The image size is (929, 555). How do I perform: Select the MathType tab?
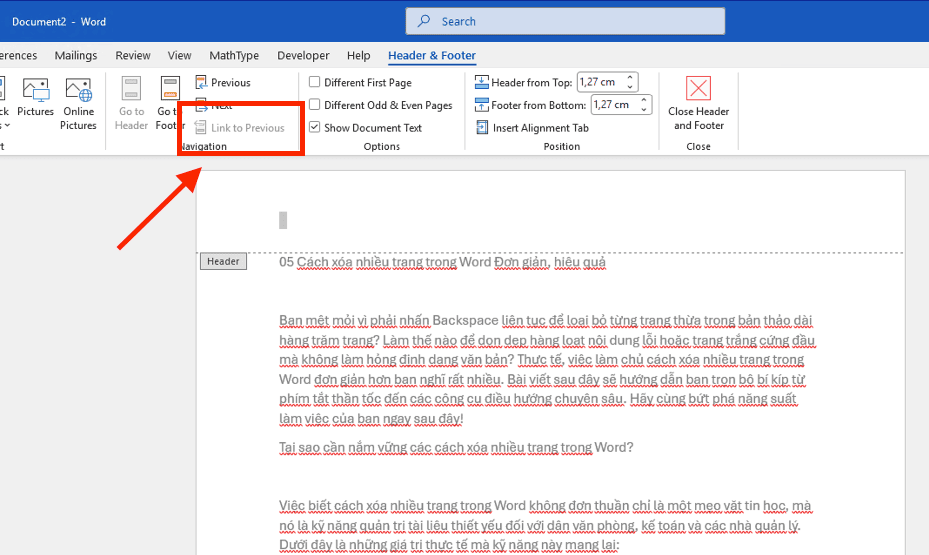click(x=234, y=55)
